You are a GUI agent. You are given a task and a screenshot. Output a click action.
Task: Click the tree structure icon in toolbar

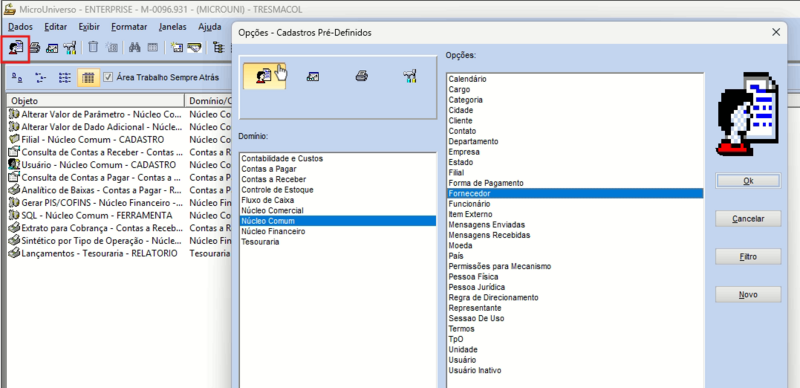pos(218,47)
